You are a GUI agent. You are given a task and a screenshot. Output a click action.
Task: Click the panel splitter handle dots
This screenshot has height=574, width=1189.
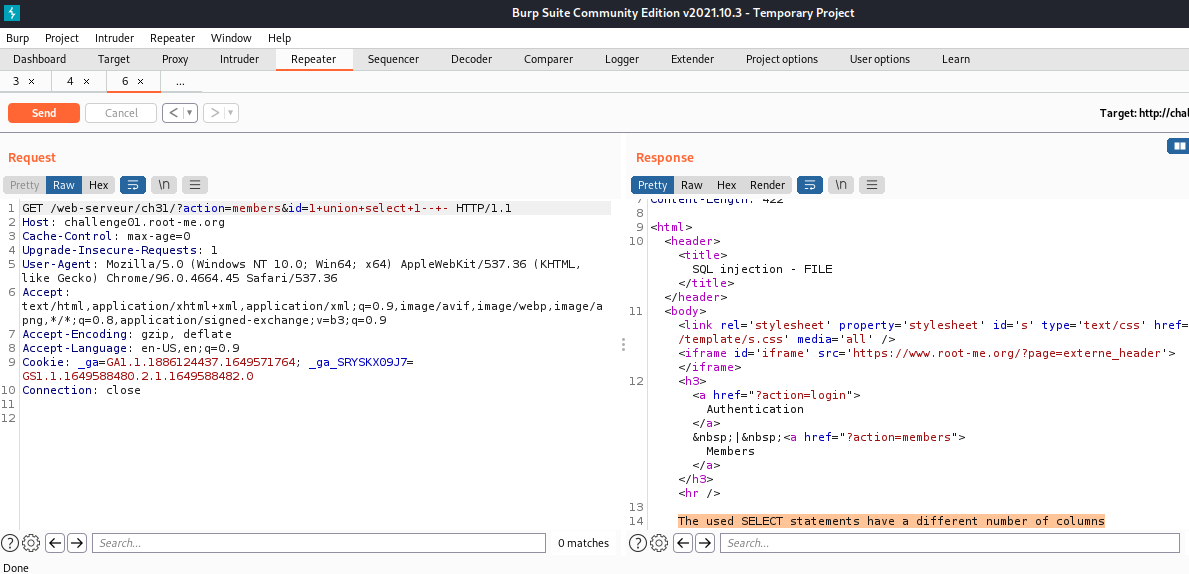click(623, 344)
